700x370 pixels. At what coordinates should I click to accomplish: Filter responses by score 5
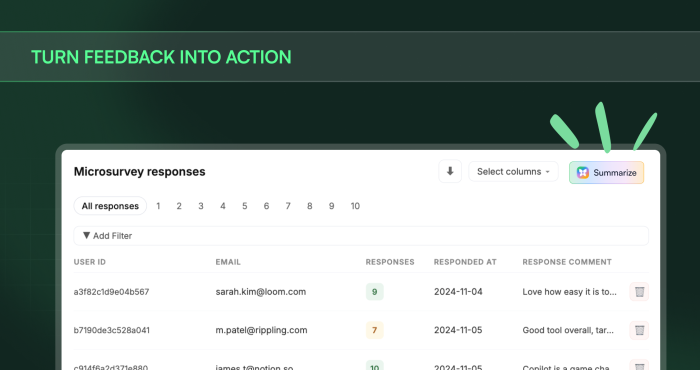pos(245,206)
